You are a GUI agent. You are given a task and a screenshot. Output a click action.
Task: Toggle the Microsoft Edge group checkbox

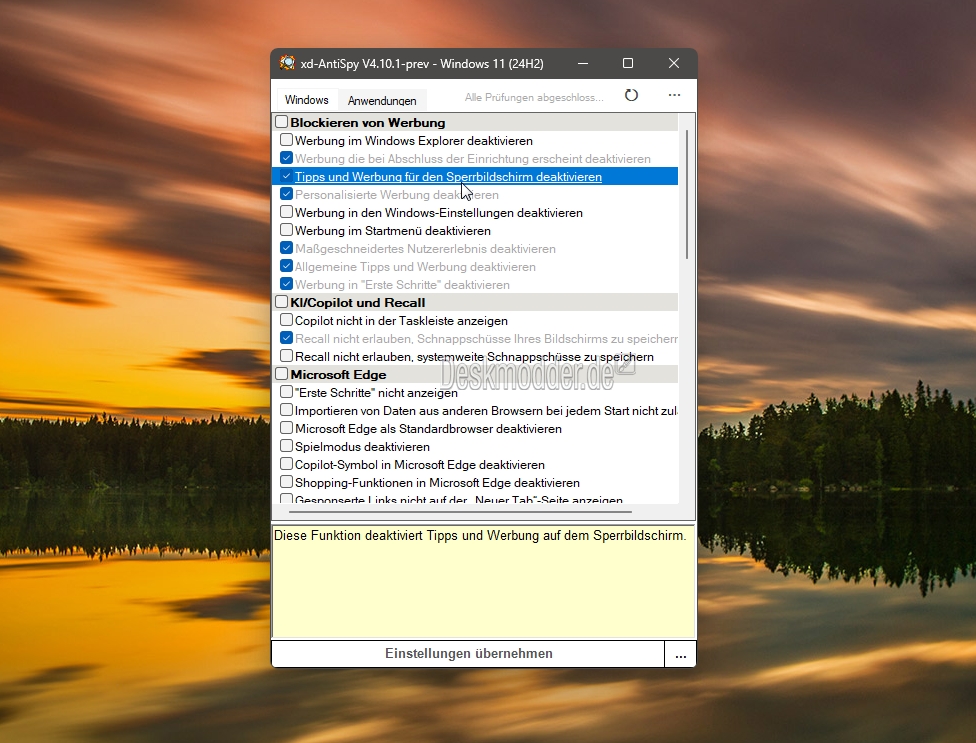click(281, 374)
